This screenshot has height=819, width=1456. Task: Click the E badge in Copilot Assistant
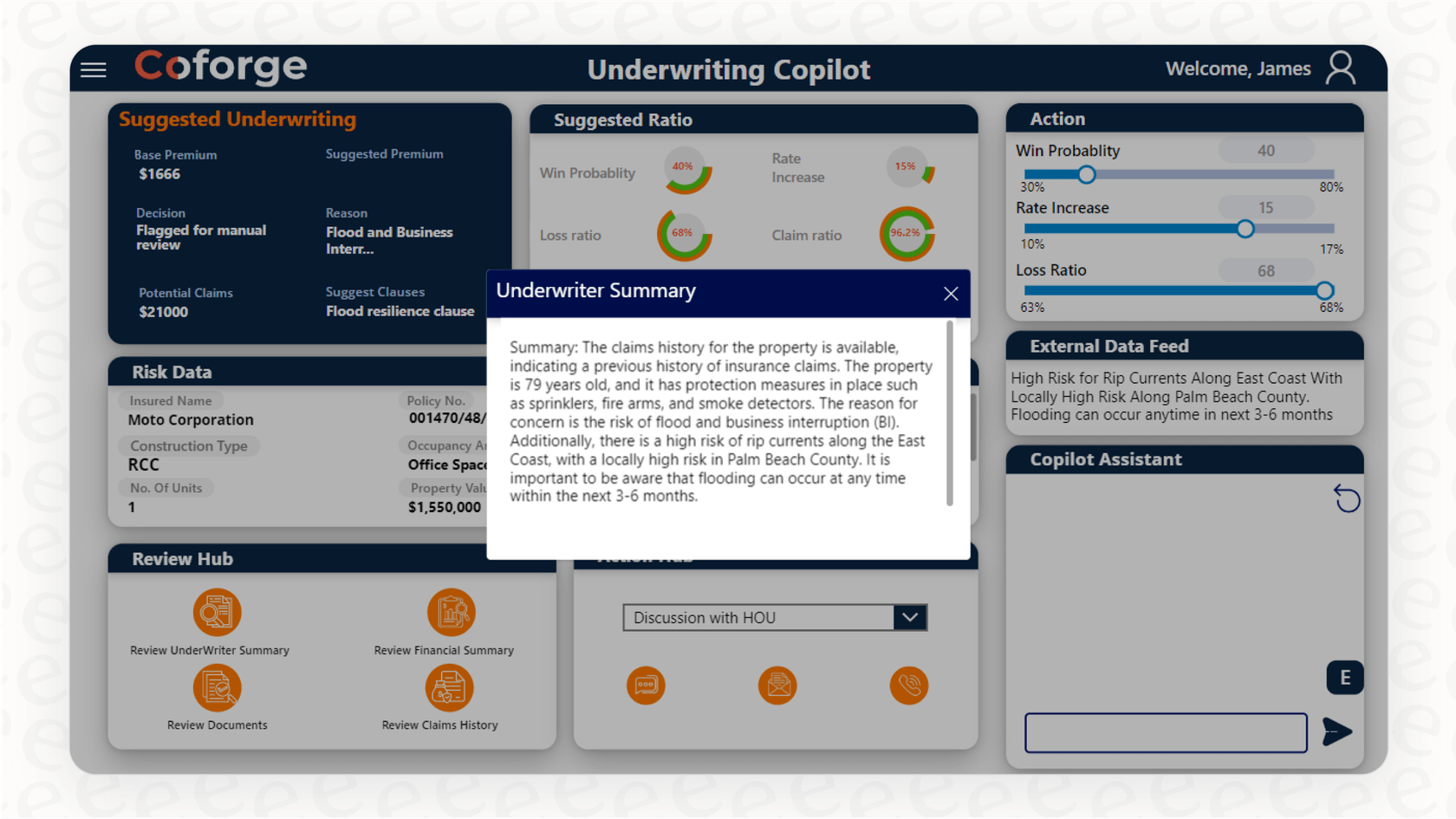1344,678
